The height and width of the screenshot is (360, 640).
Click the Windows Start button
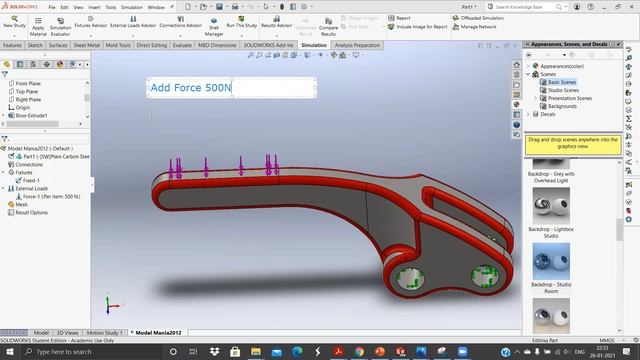(x=10, y=351)
